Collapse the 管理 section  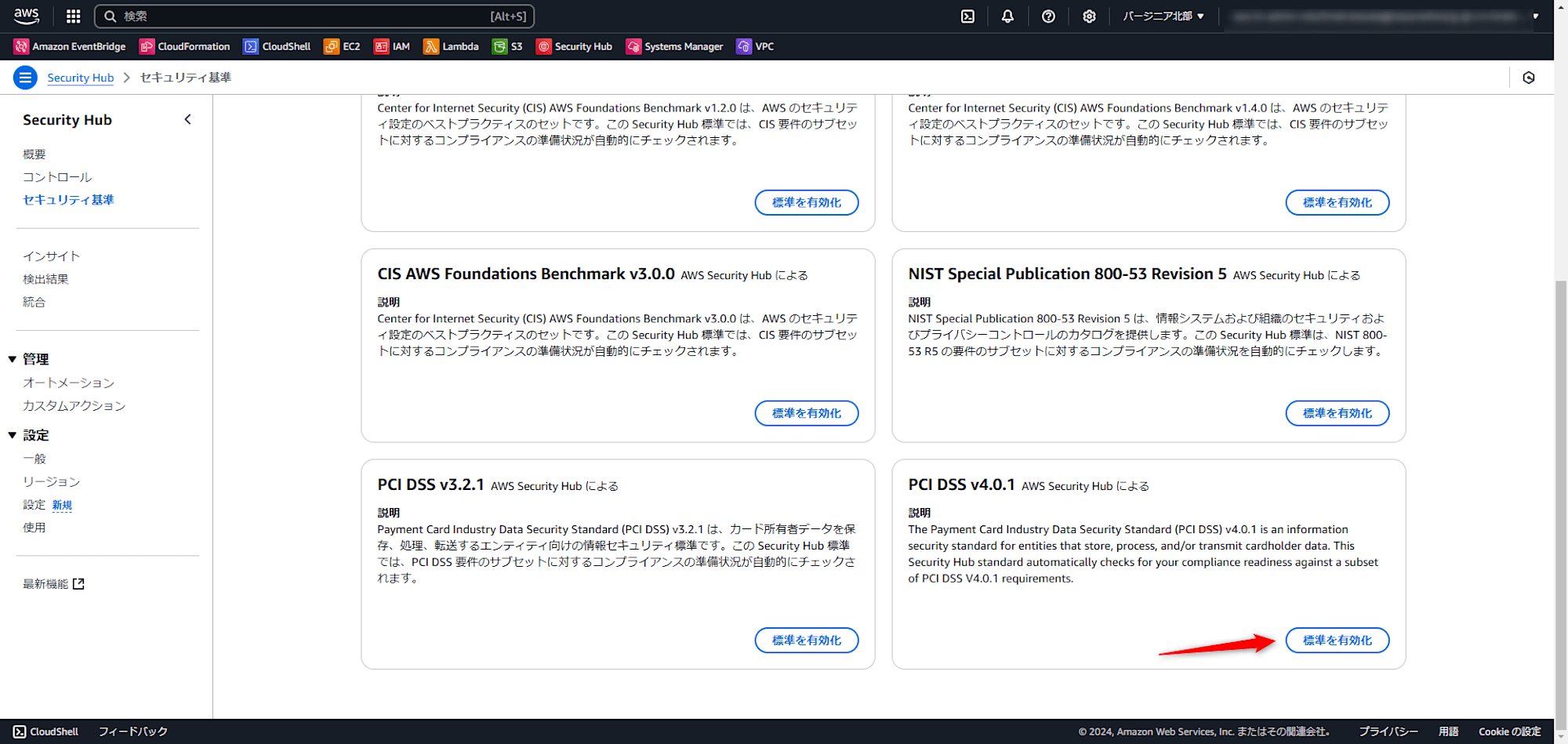pyautogui.click(x=13, y=359)
